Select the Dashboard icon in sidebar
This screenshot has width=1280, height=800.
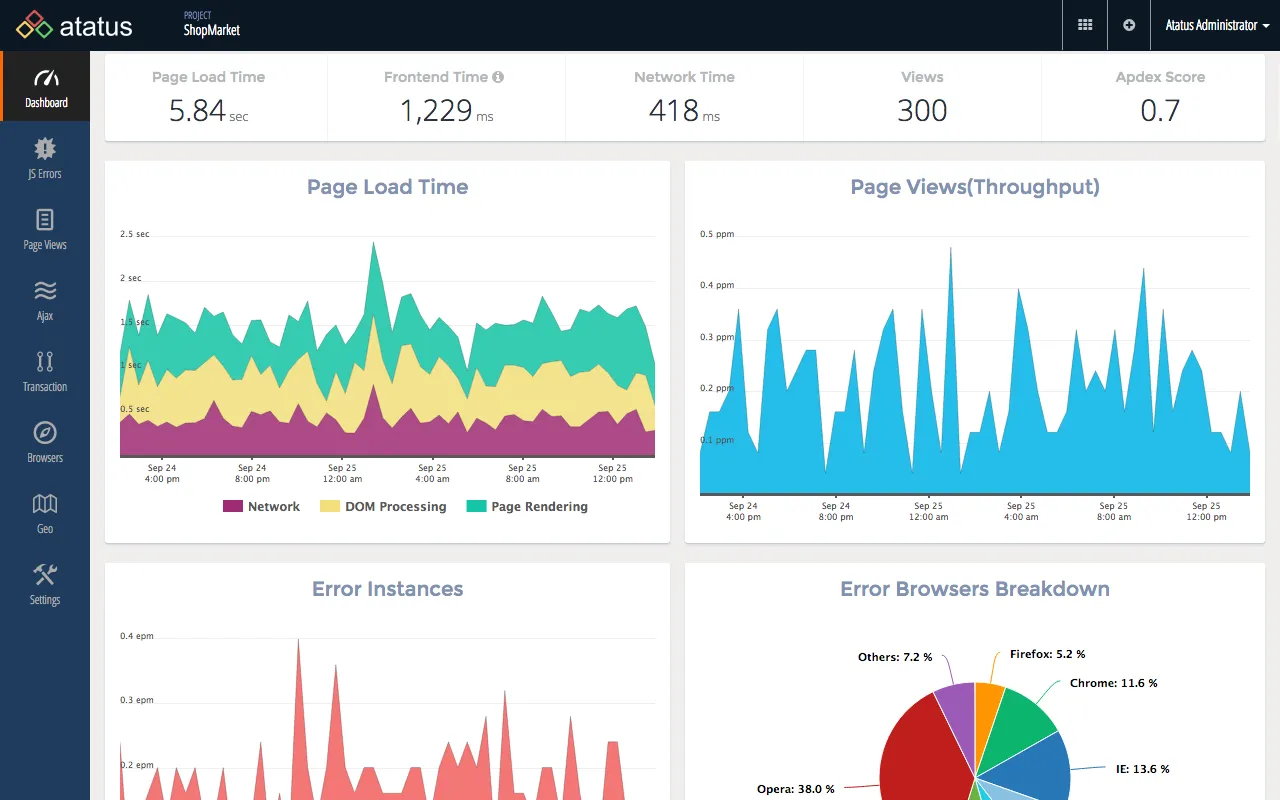coord(44,86)
